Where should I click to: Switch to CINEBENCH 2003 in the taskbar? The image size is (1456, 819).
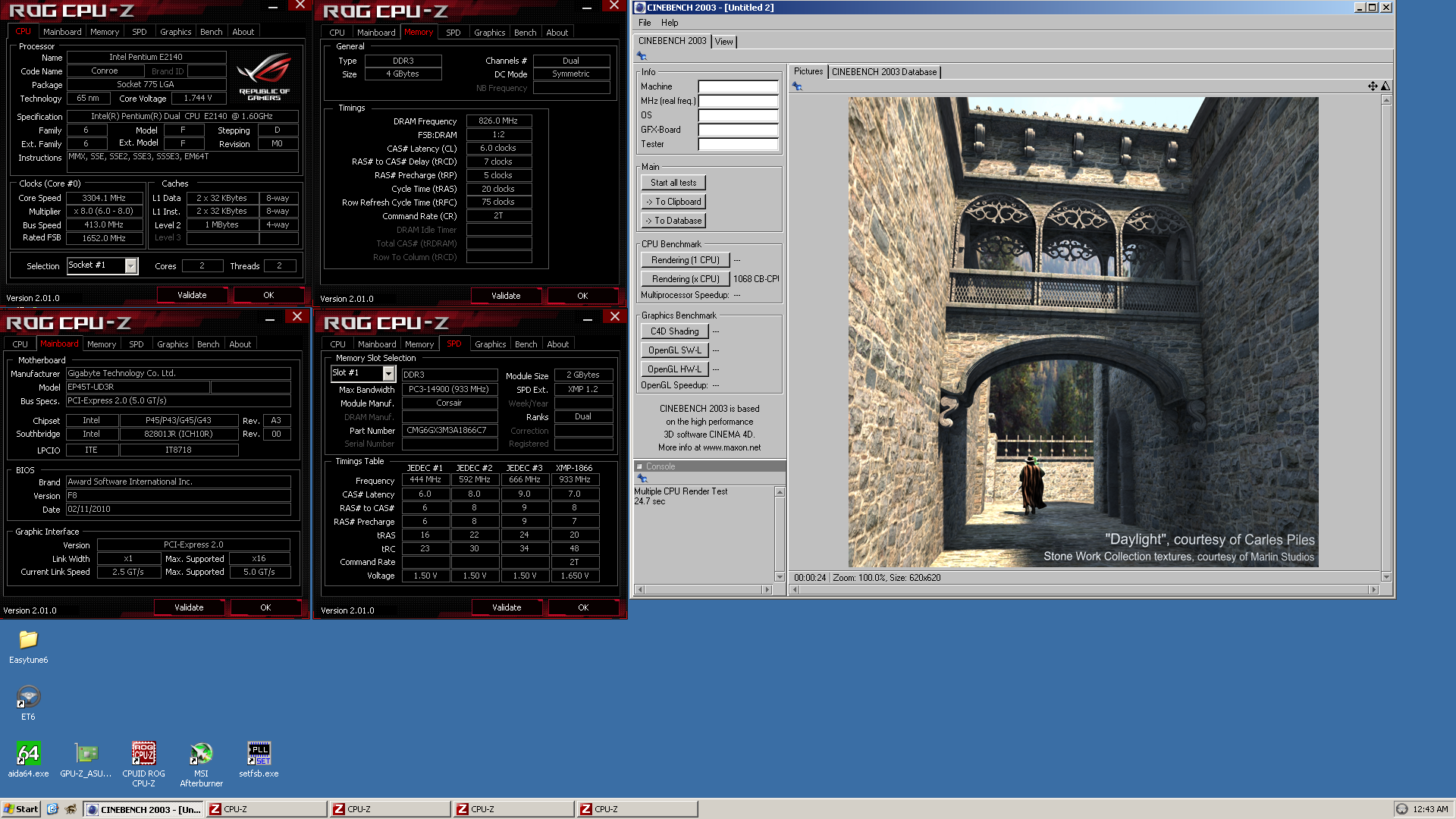(143, 809)
